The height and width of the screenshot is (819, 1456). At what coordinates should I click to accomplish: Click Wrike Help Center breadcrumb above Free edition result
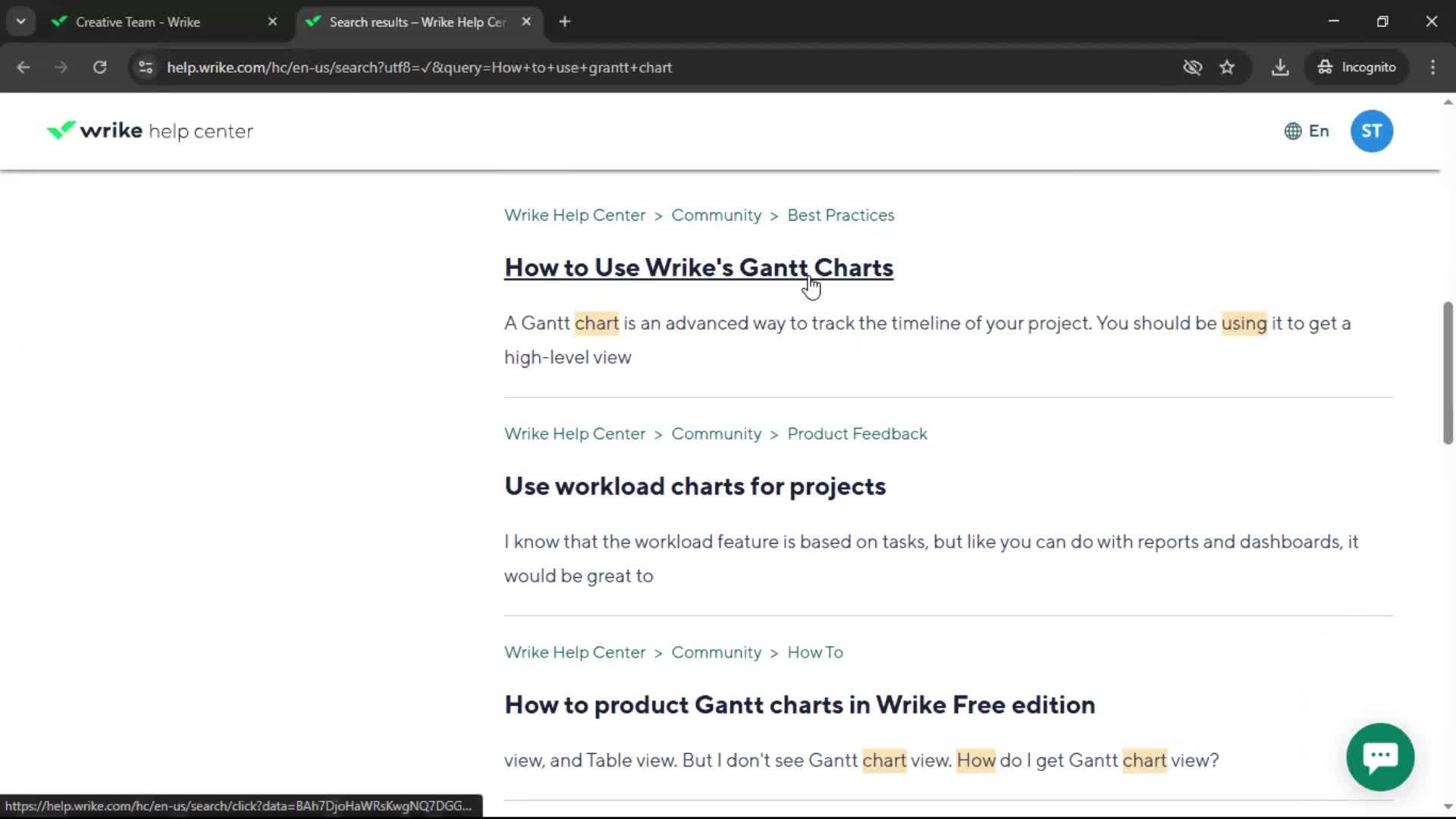pos(575,652)
